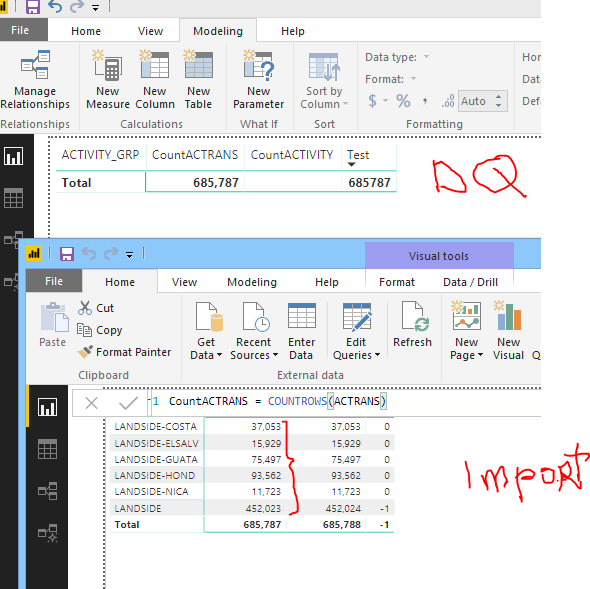
Task: Add a New Parameter (What If)
Action: [x=259, y=80]
